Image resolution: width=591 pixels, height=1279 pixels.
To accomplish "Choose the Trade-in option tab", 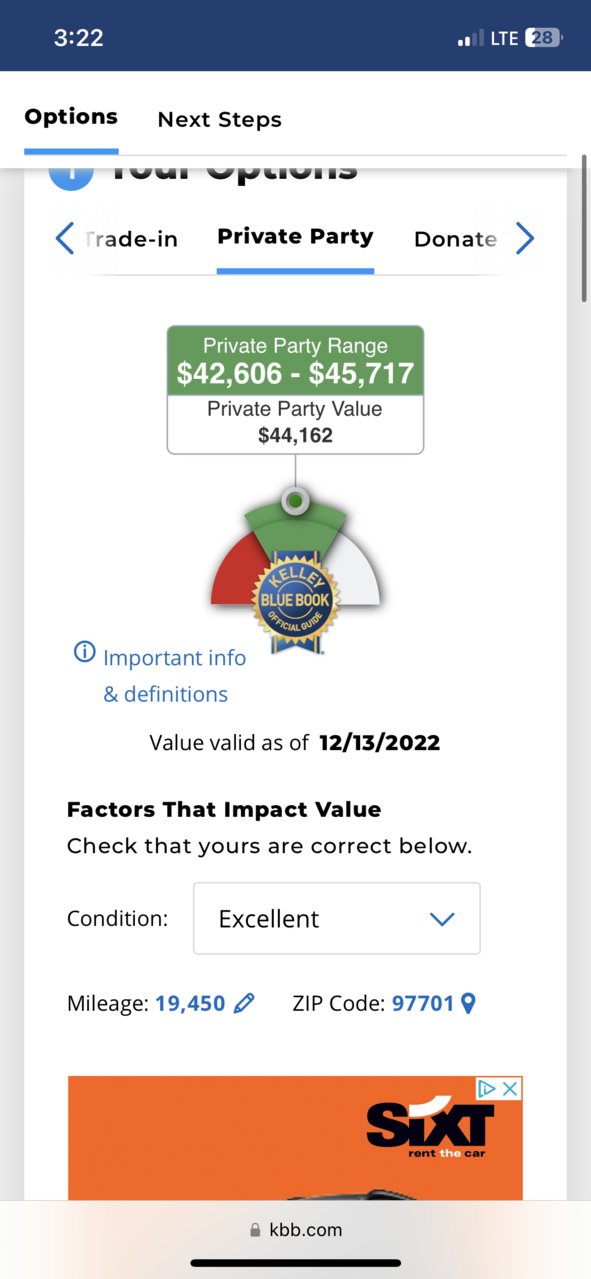I will (131, 239).
